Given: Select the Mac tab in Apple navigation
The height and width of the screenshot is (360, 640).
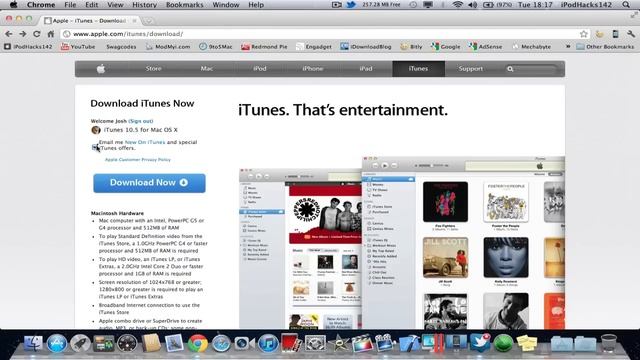Looking at the screenshot, I should (207, 69).
